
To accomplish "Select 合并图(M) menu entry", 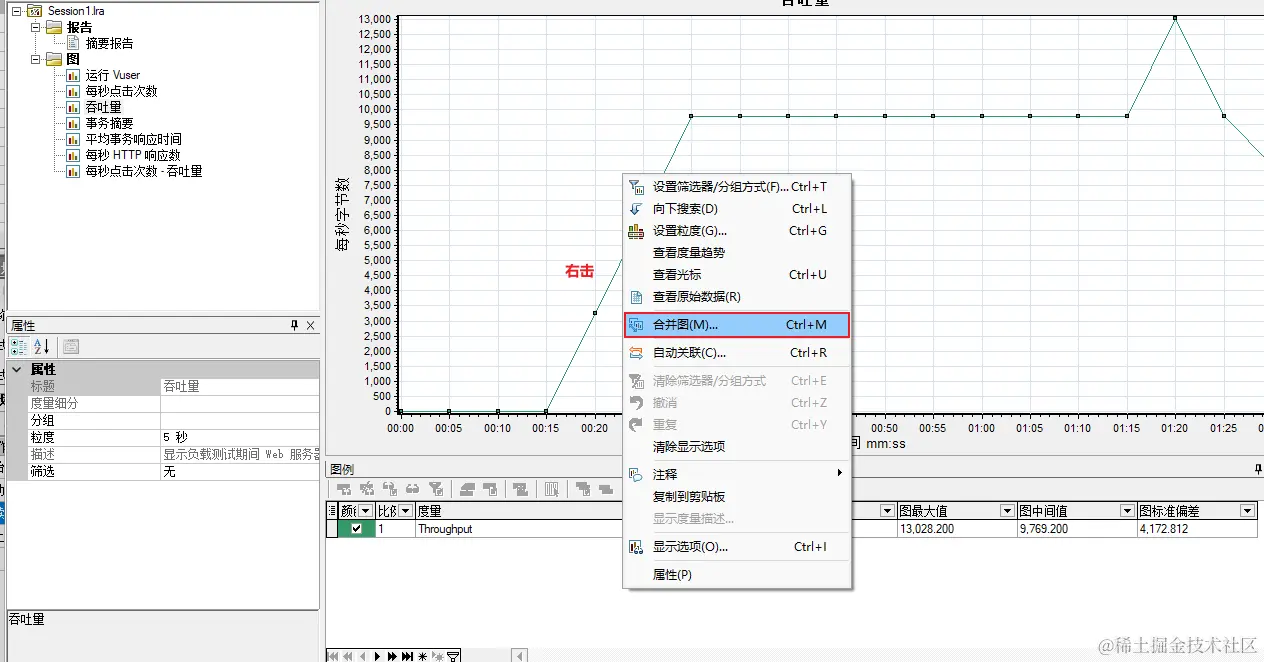I will coord(737,325).
